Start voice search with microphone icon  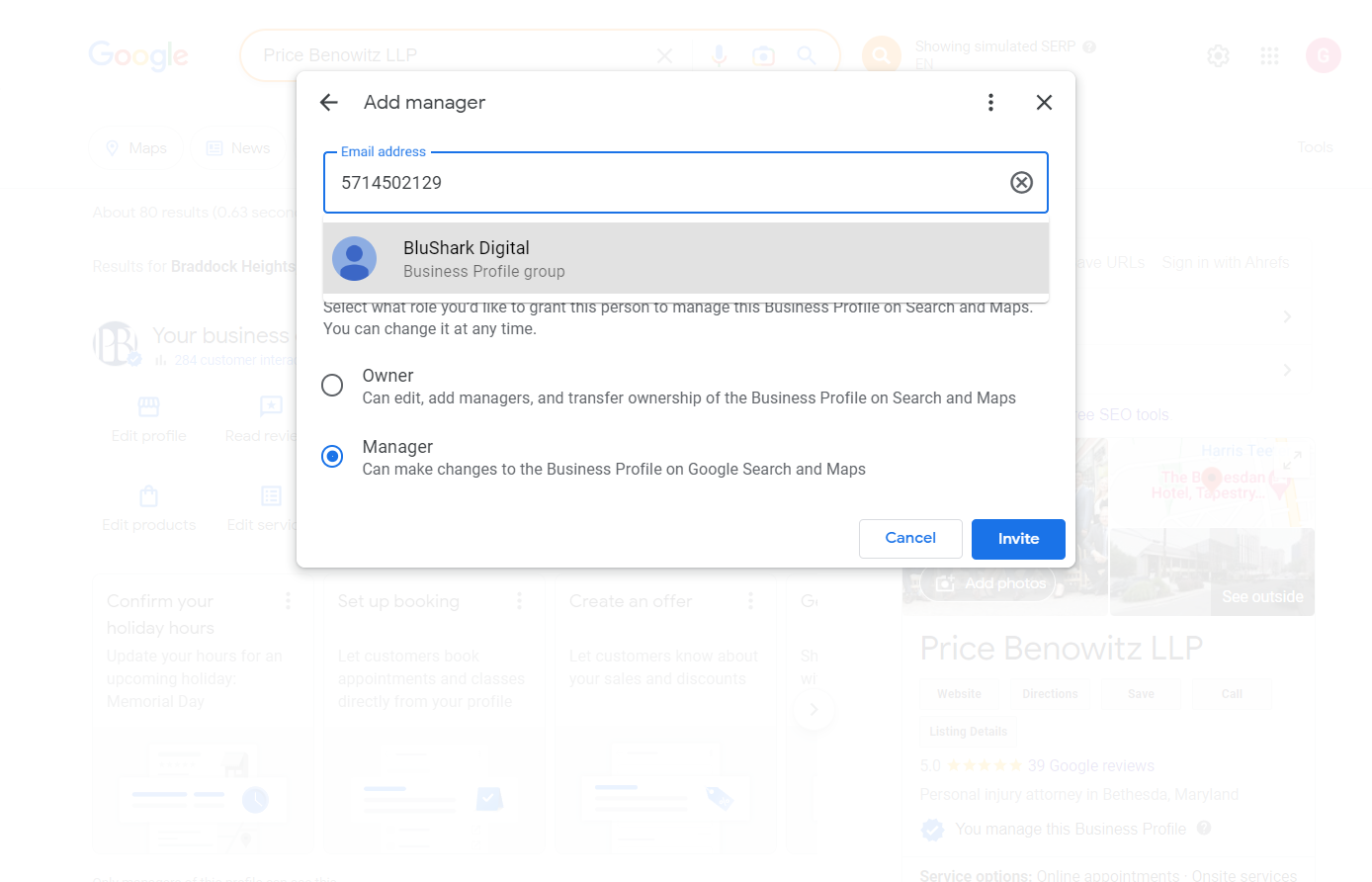(x=720, y=56)
